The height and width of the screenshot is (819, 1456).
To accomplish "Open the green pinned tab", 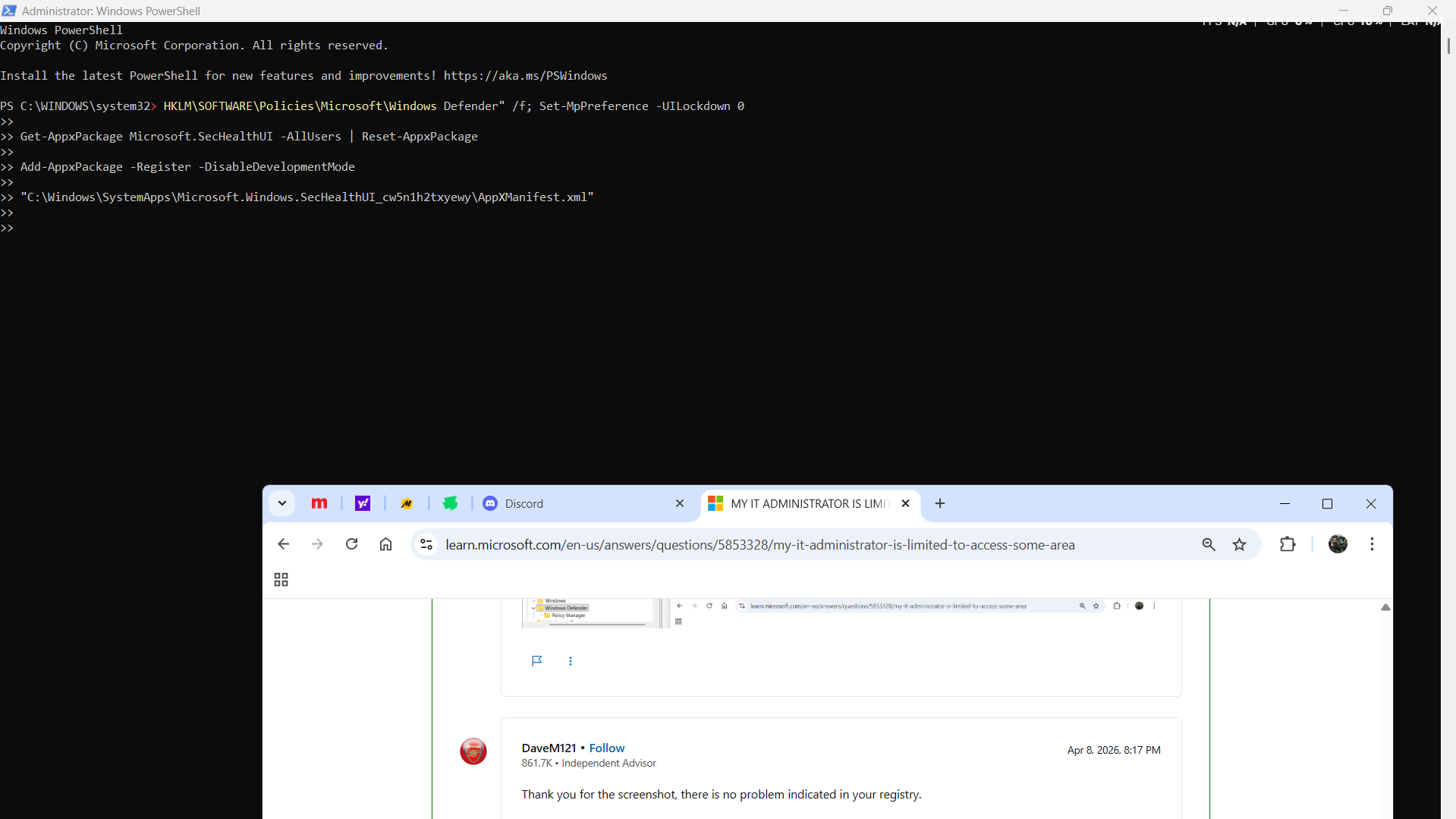I will pos(451,503).
